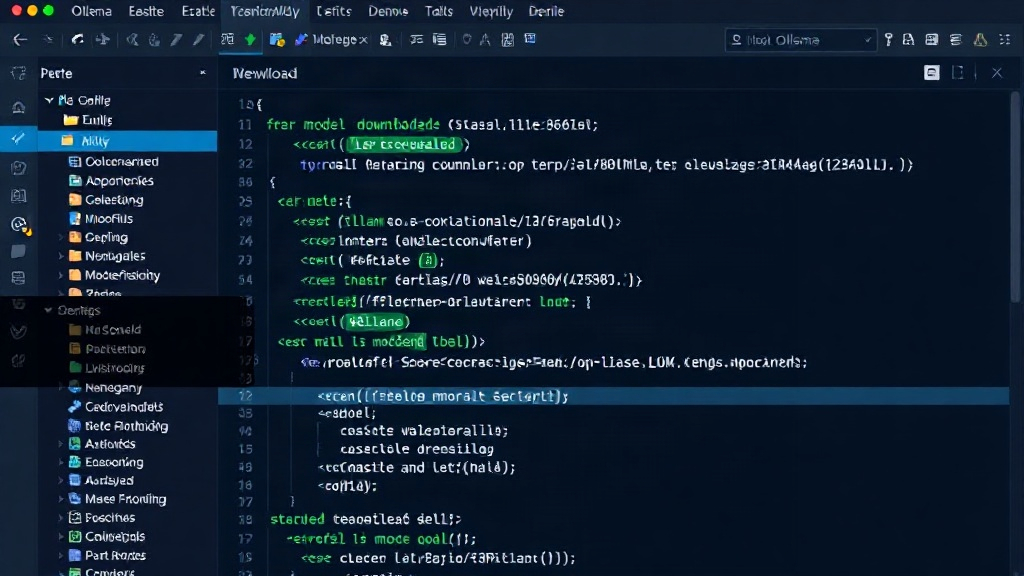Expand the Nentagales folder

tap(61, 256)
